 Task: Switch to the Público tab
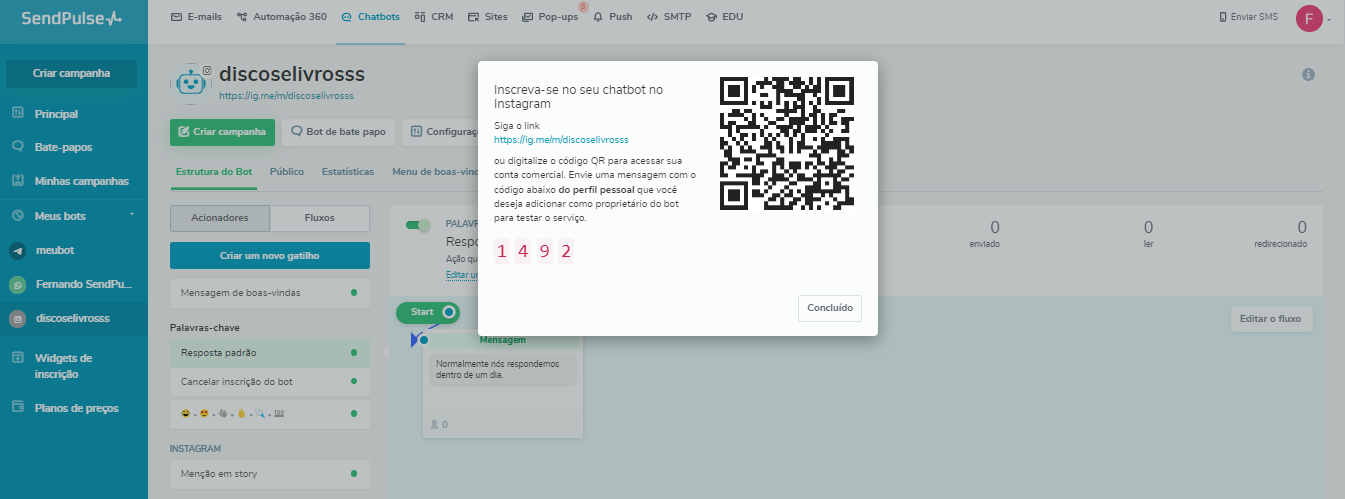coord(287,172)
